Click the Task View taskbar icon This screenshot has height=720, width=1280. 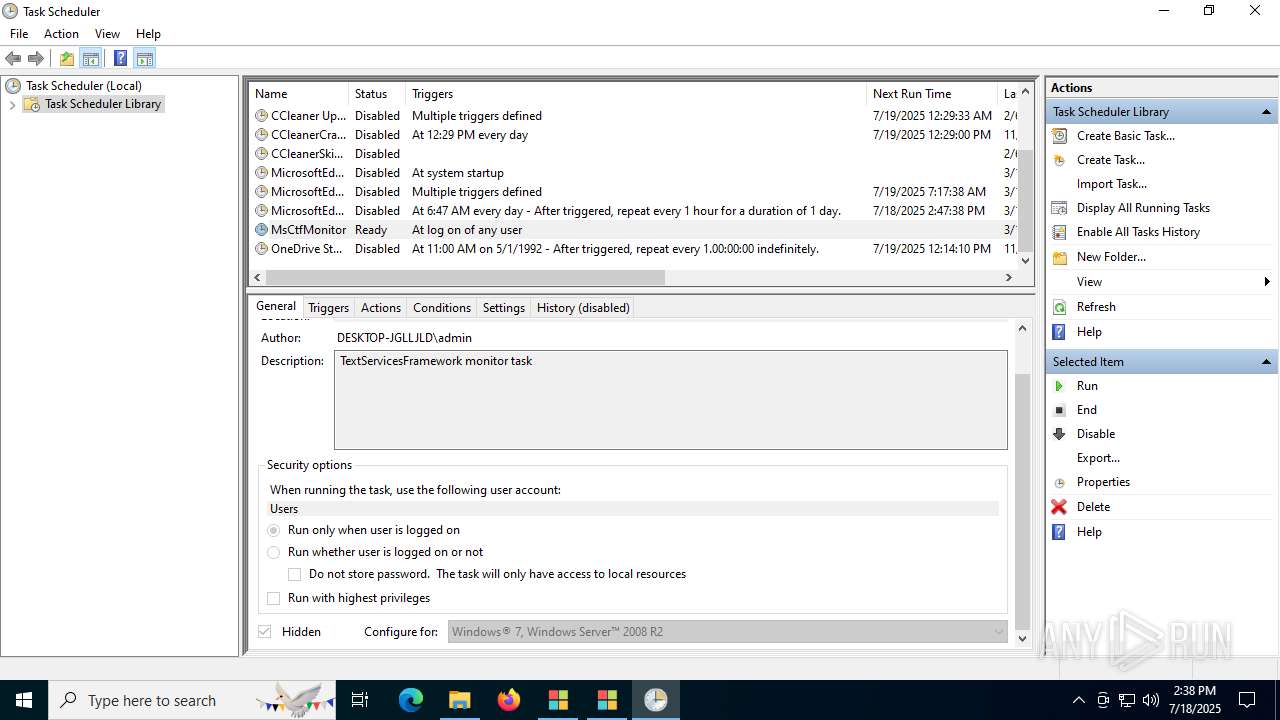tap(360, 700)
